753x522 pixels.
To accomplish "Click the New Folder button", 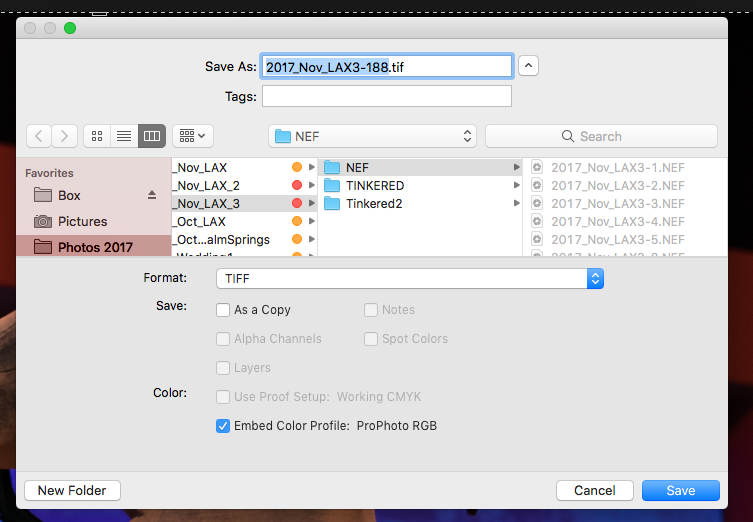I will (x=72, y=490).
